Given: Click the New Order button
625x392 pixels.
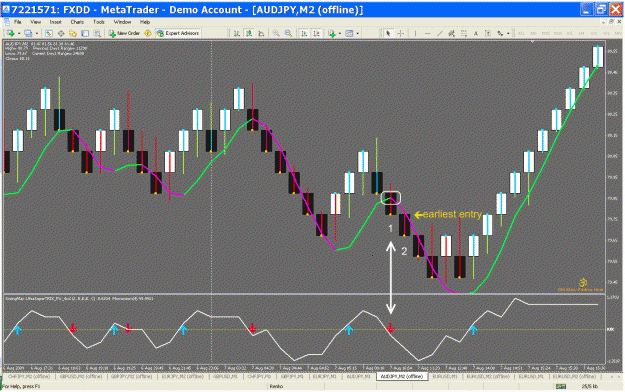Looking at the screenshot, I should point(124,33).
